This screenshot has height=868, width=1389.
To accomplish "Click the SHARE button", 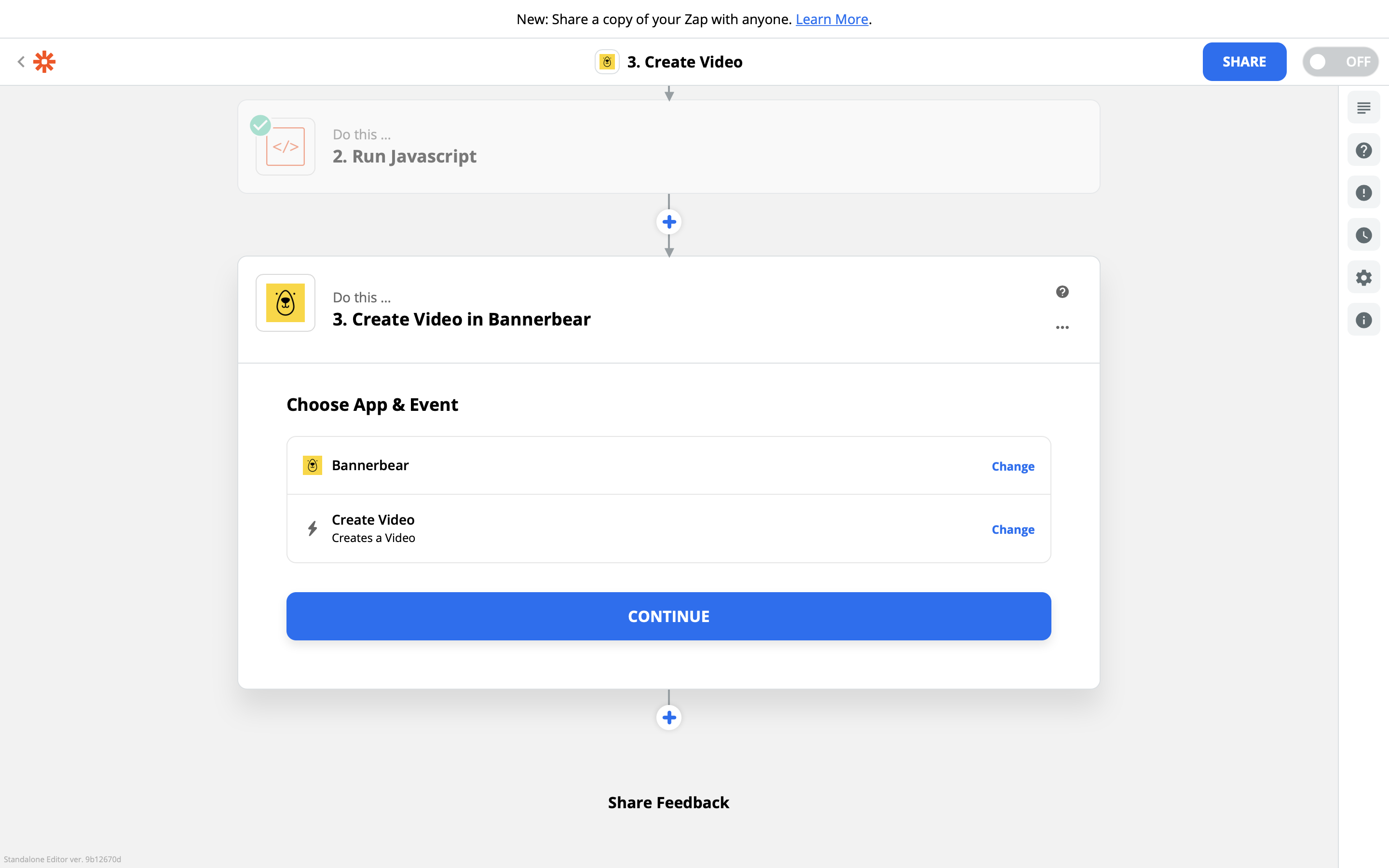I will point(1244,61).
